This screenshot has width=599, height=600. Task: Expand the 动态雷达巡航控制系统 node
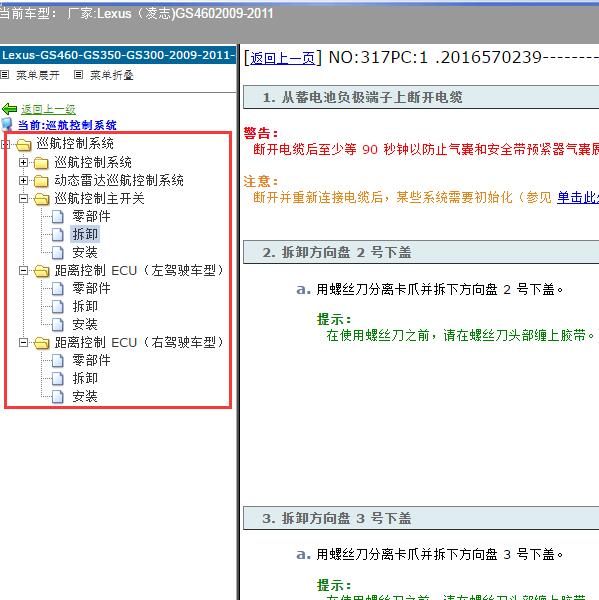(23, 180)
